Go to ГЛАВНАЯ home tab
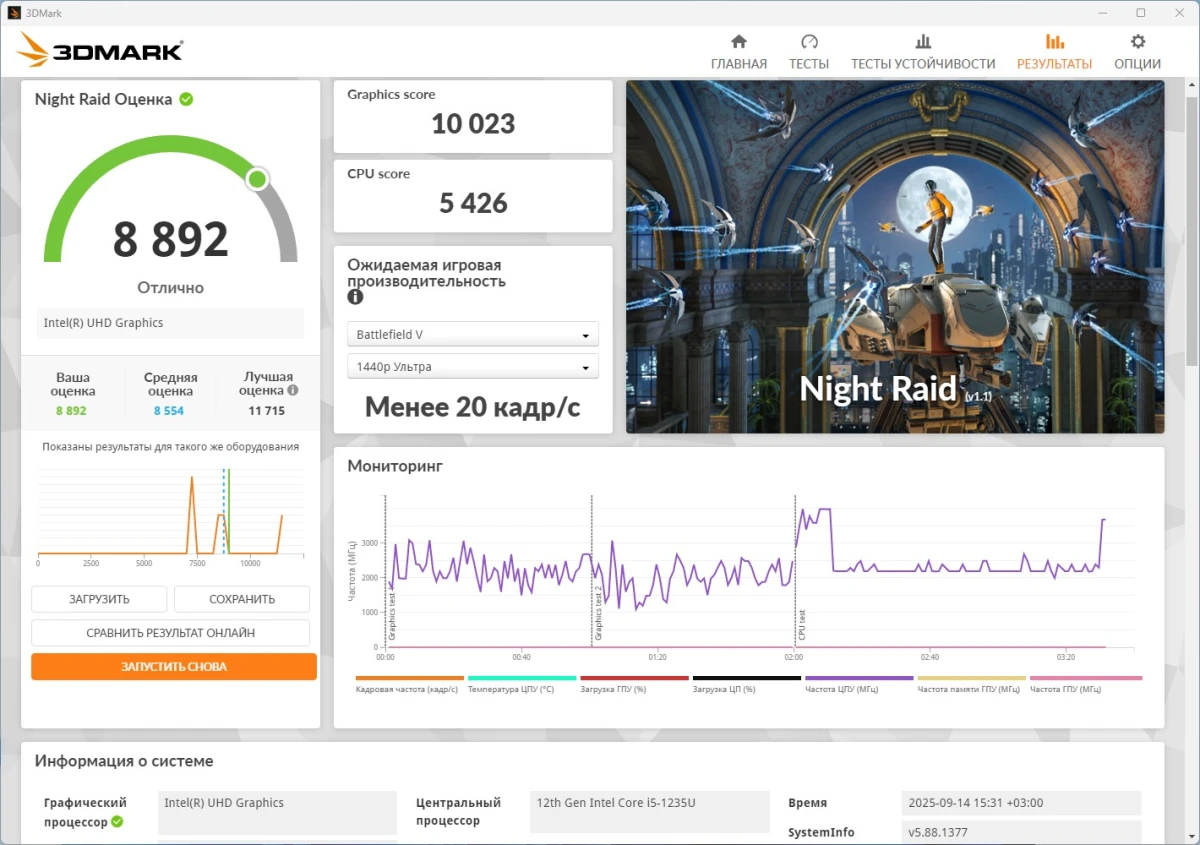 click(739, 52)
